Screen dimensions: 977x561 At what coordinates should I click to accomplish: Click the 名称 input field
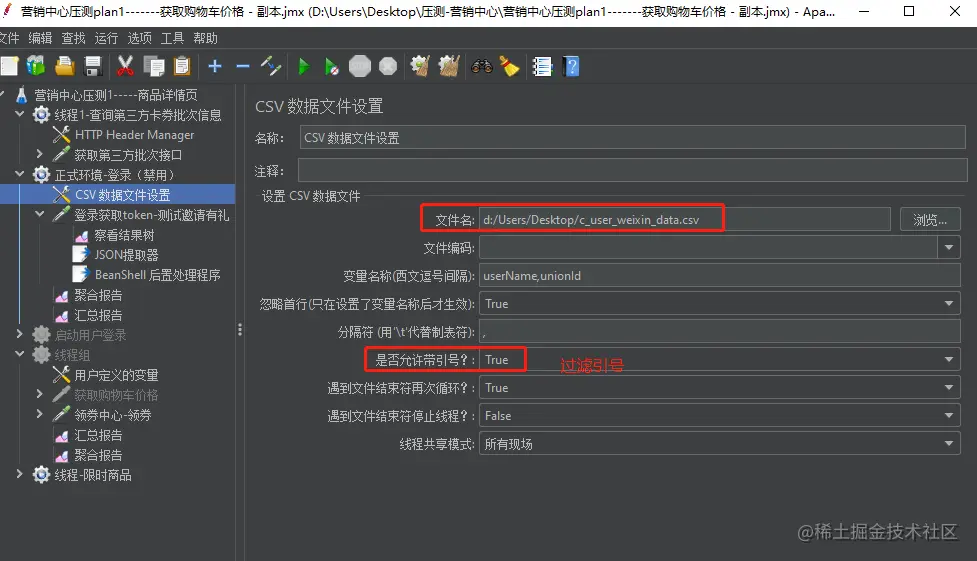[x=632, y=138]
